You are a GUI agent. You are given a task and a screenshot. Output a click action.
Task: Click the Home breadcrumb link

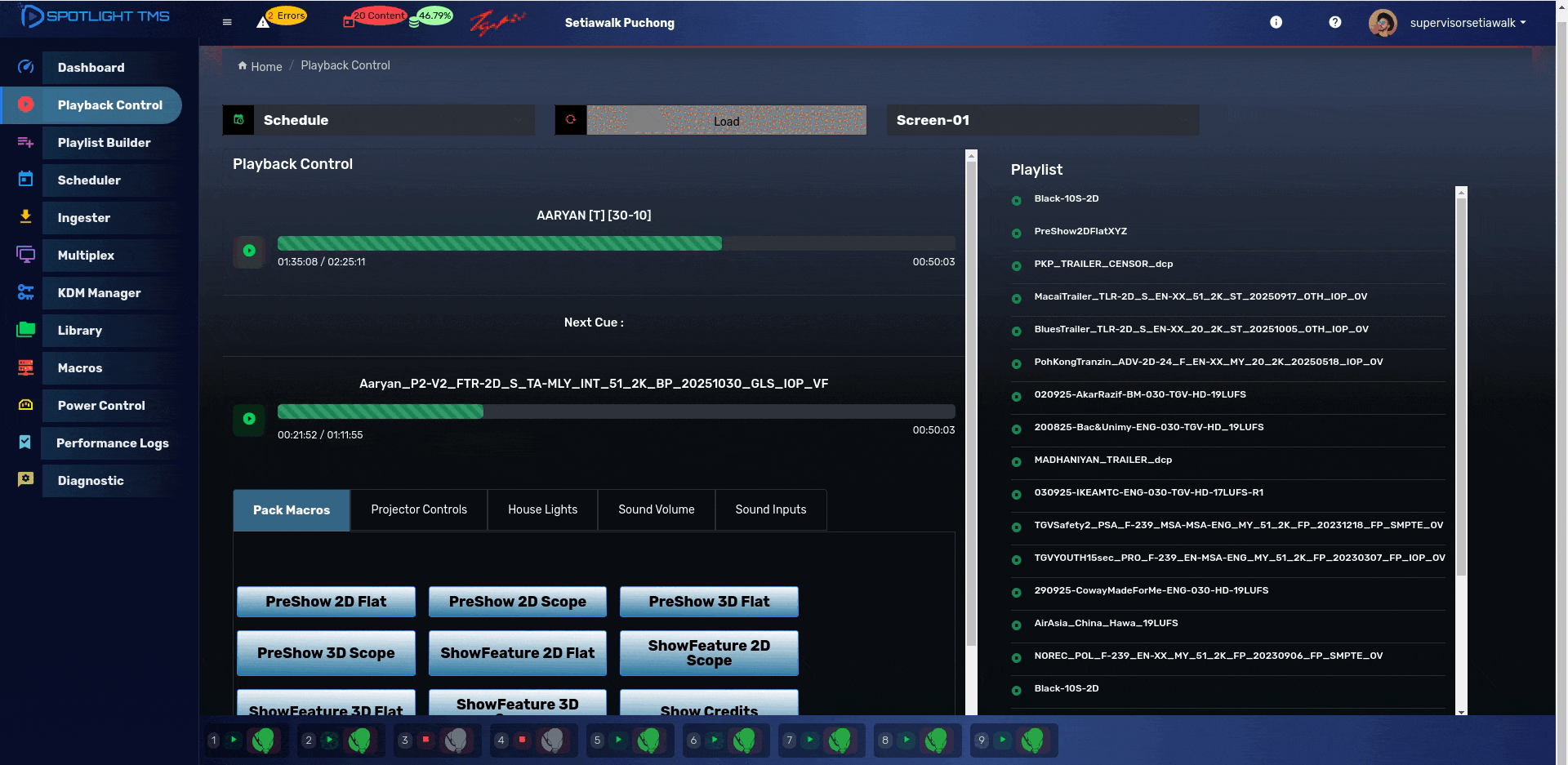(x=265, y=66)
